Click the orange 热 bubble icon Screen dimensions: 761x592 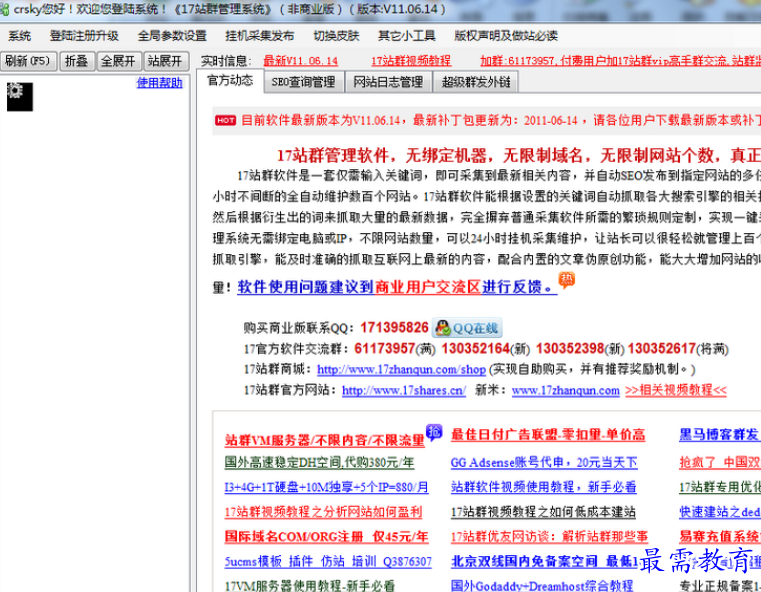567,280
